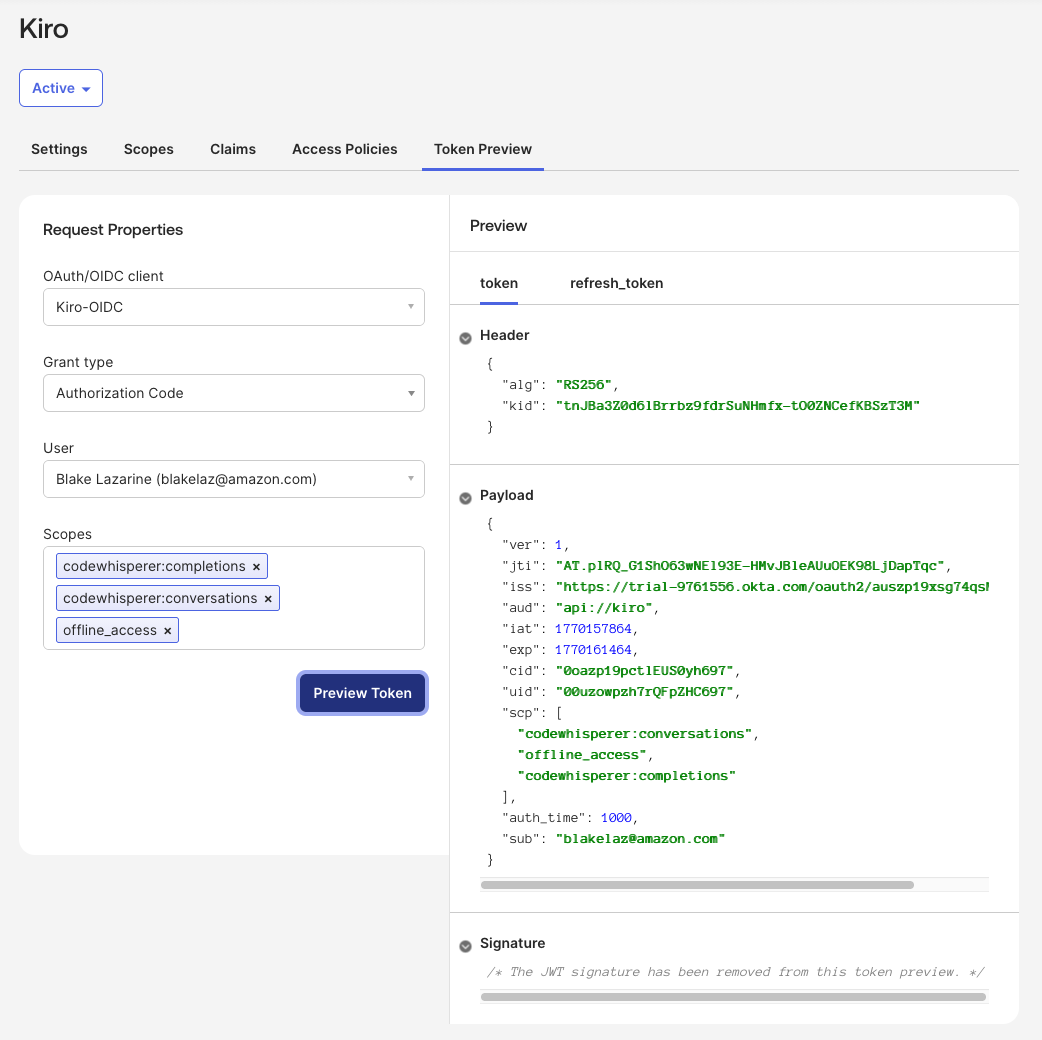Click inside the Scopes input field
This screenshot has height=1040, width=1042.
[300, 631]
